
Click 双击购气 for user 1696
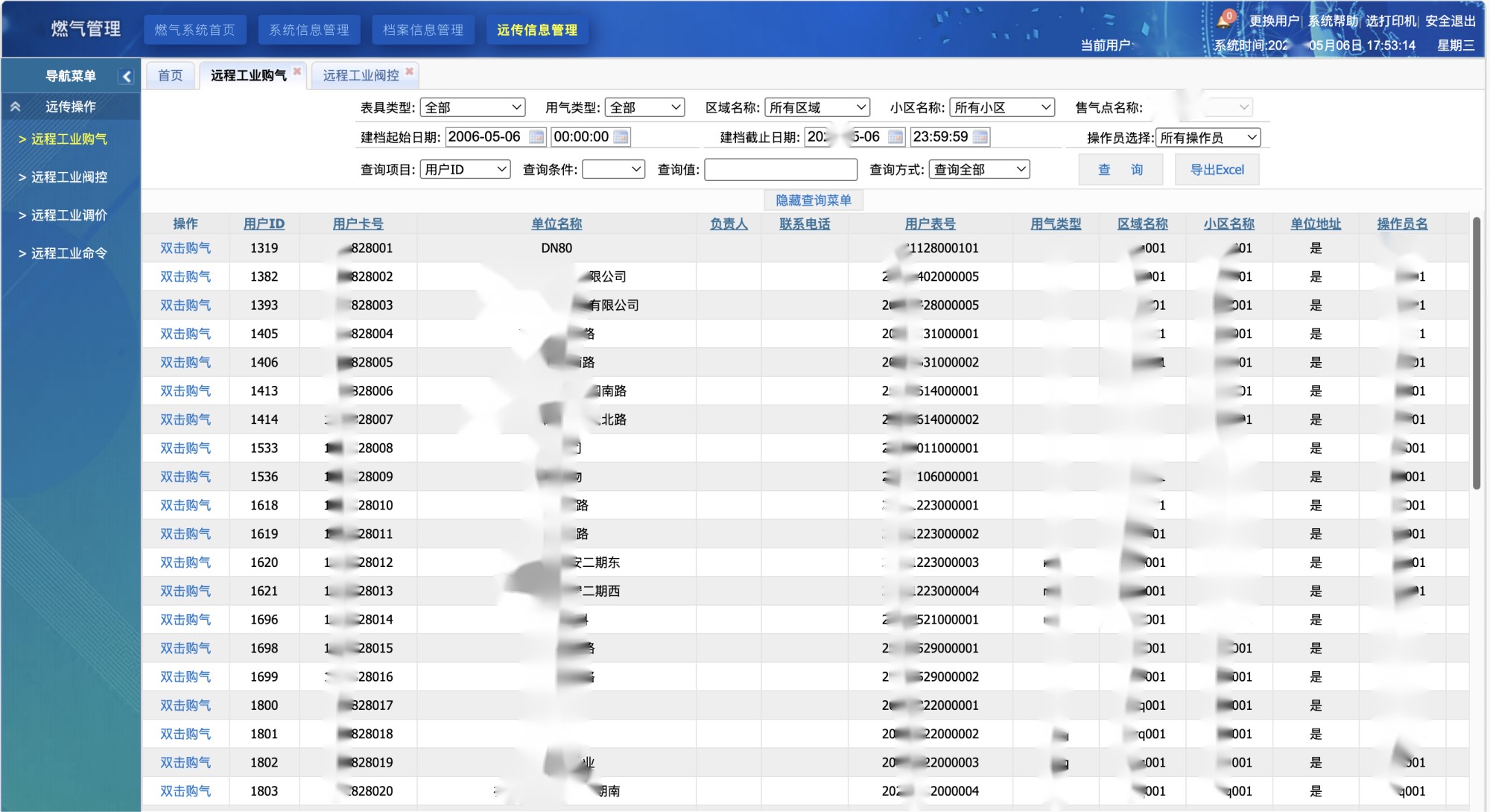coord(186,620)
